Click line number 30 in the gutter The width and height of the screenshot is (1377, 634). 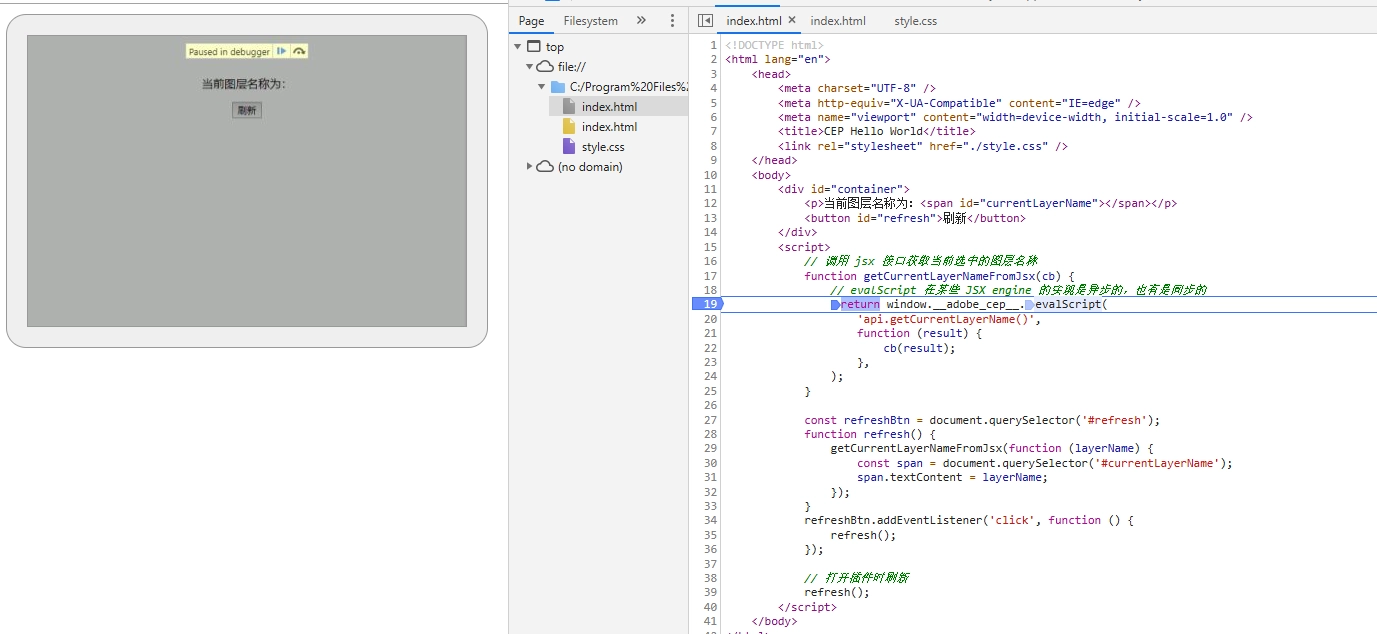(710, 463)
